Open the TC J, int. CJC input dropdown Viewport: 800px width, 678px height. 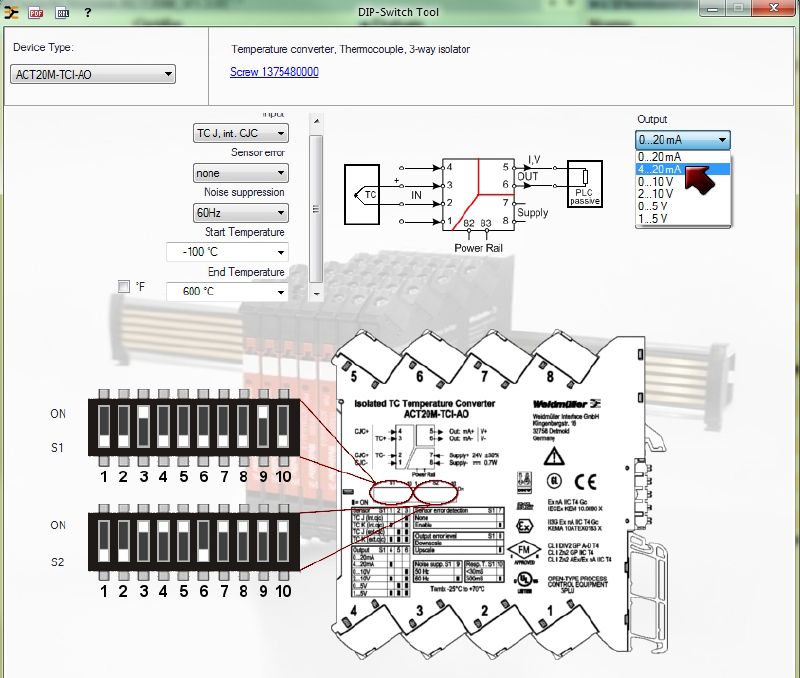tap(283, 133)
